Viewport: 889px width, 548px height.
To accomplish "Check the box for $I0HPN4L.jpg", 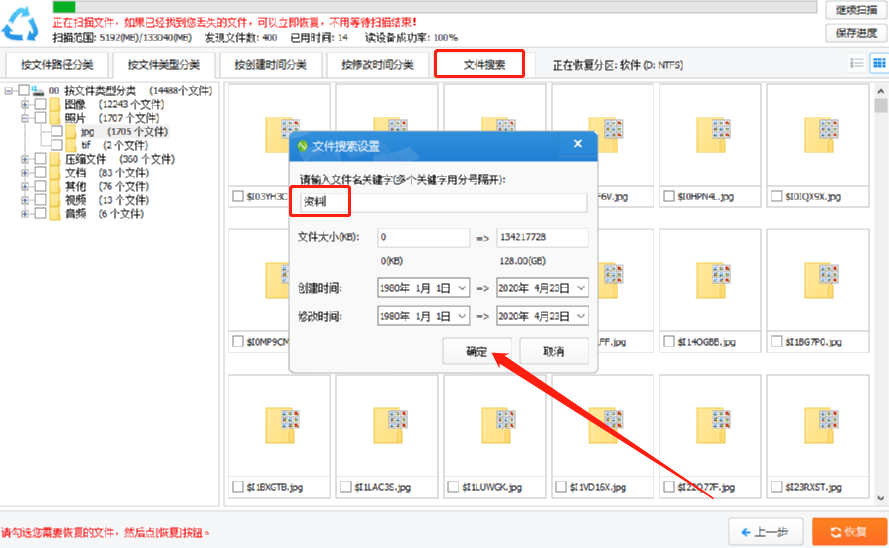I will [669, 196].
